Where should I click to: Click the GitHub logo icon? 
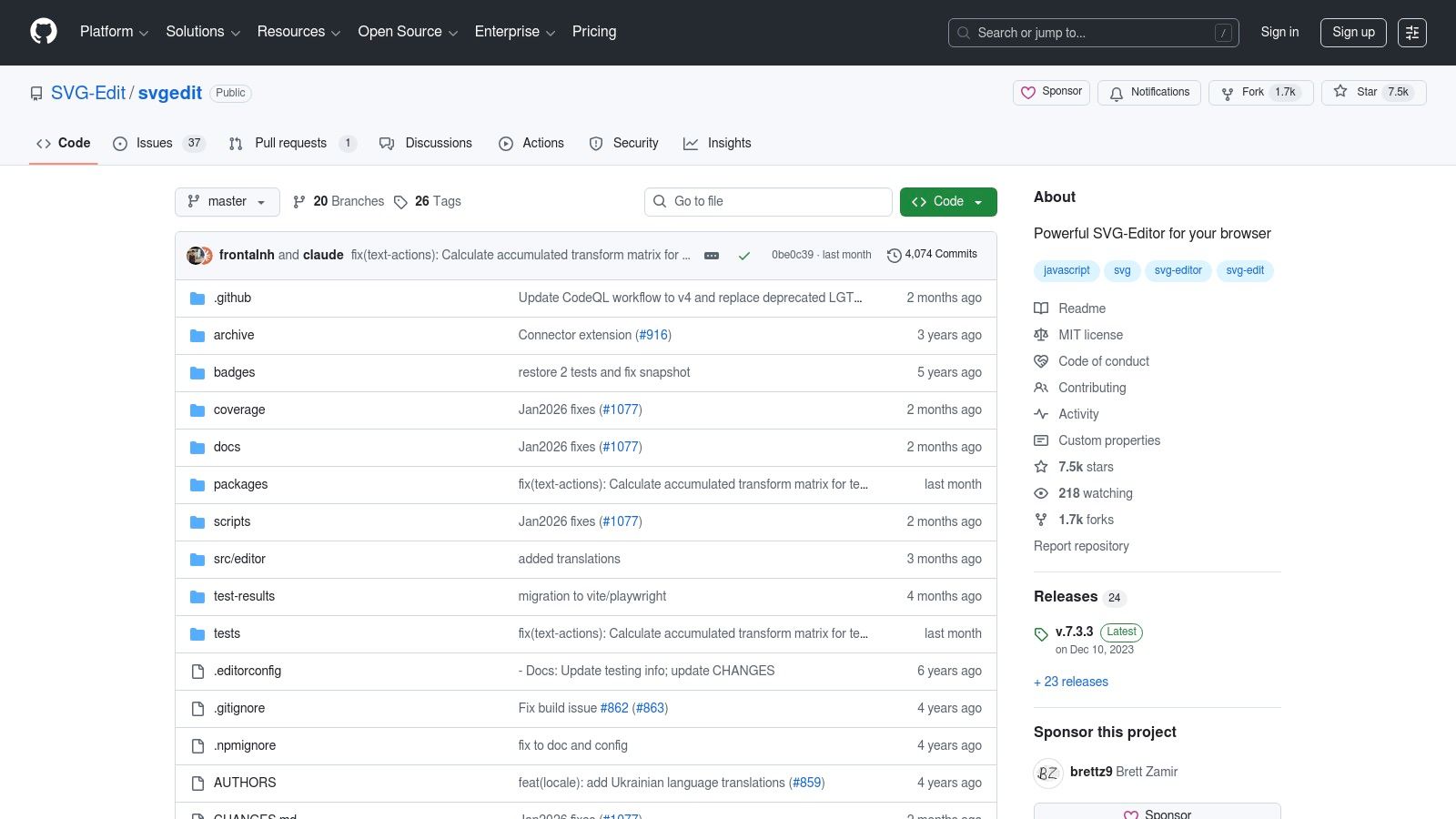44,32
